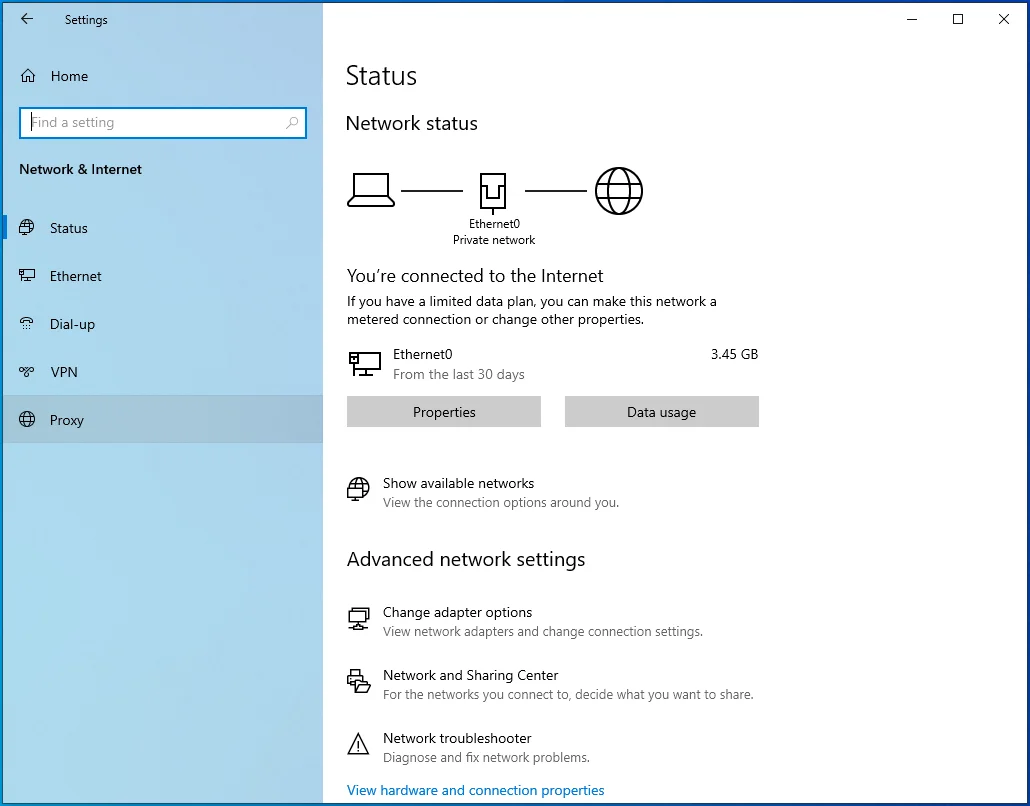Click the Network troubleshooter warning icon
The width and height of the screenshot is (1030, 806).
358,744
